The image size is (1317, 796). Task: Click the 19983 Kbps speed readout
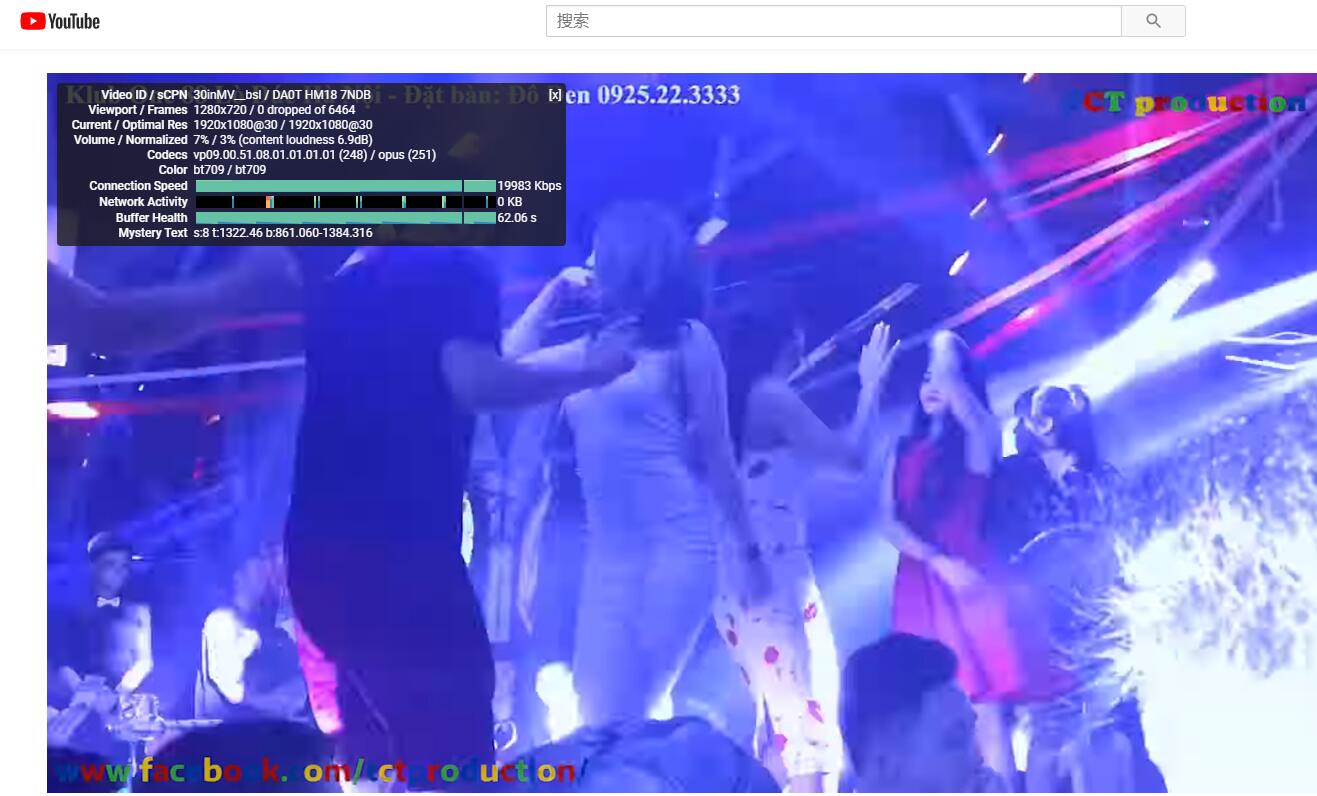pos(529,186)
